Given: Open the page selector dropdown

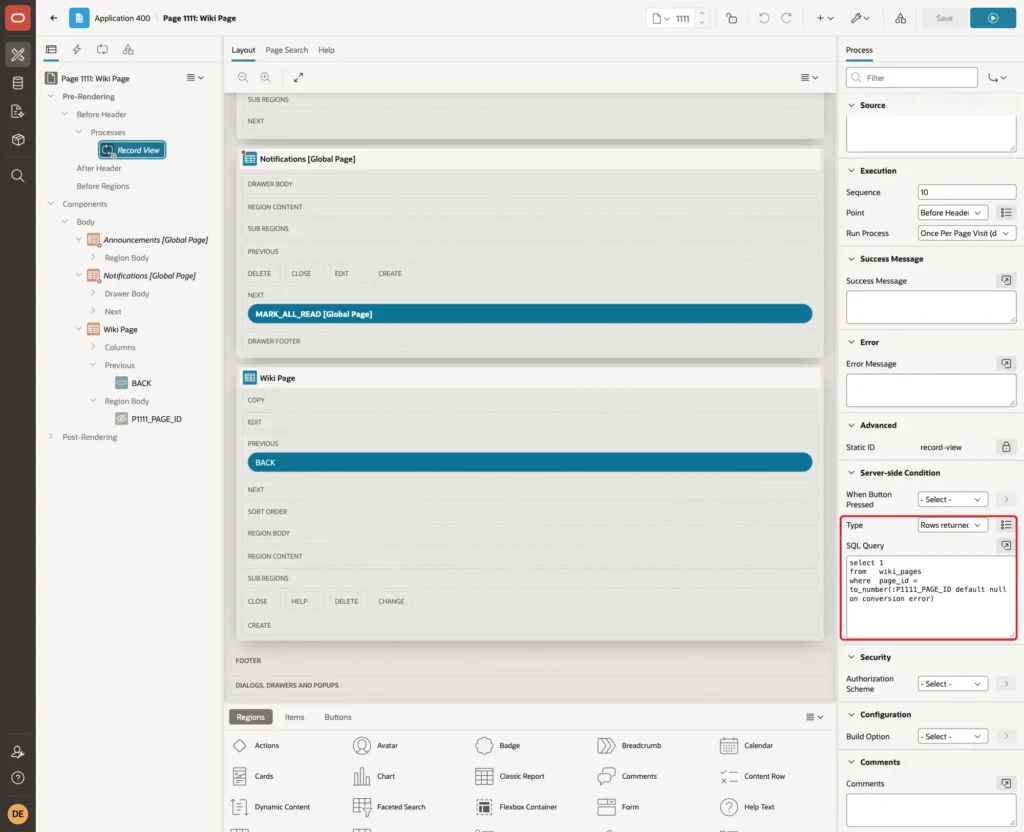Looking at the screenshot, I should click(661, 18).
